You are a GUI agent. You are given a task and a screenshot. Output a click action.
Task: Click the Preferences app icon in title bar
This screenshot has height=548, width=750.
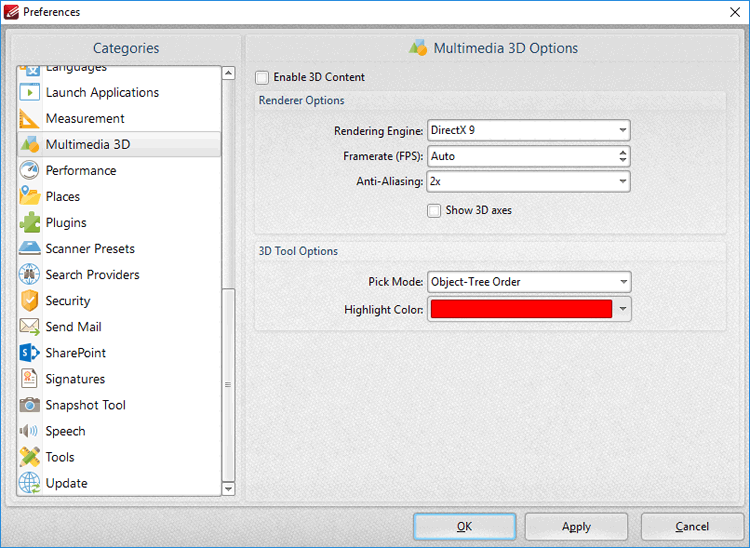tap(11, 12)
